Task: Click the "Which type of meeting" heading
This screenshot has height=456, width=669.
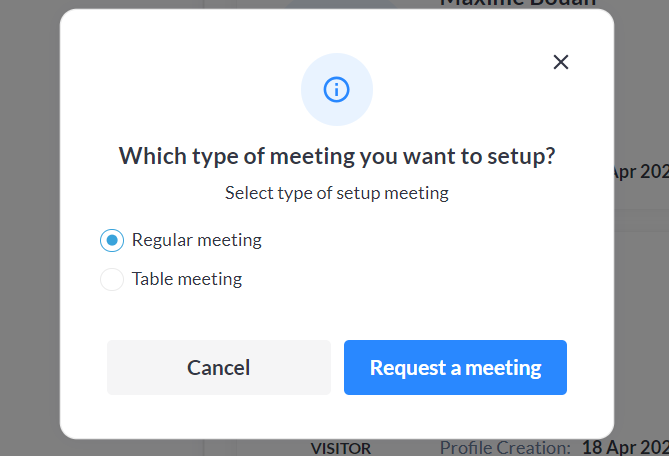Action: pyautogui.click(x=337, y=156)
